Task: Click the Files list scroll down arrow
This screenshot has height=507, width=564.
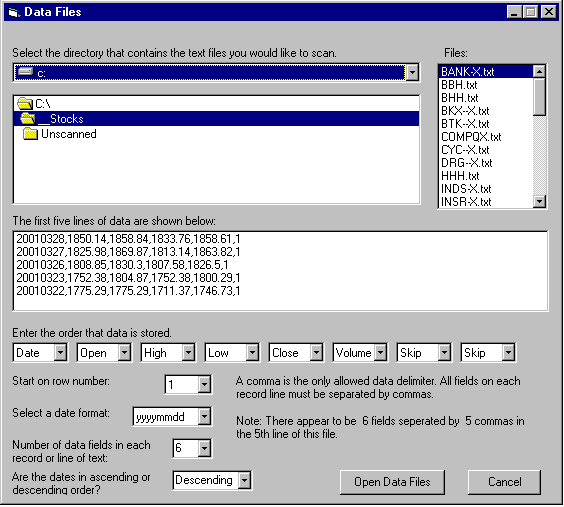Action: point(539,201)
